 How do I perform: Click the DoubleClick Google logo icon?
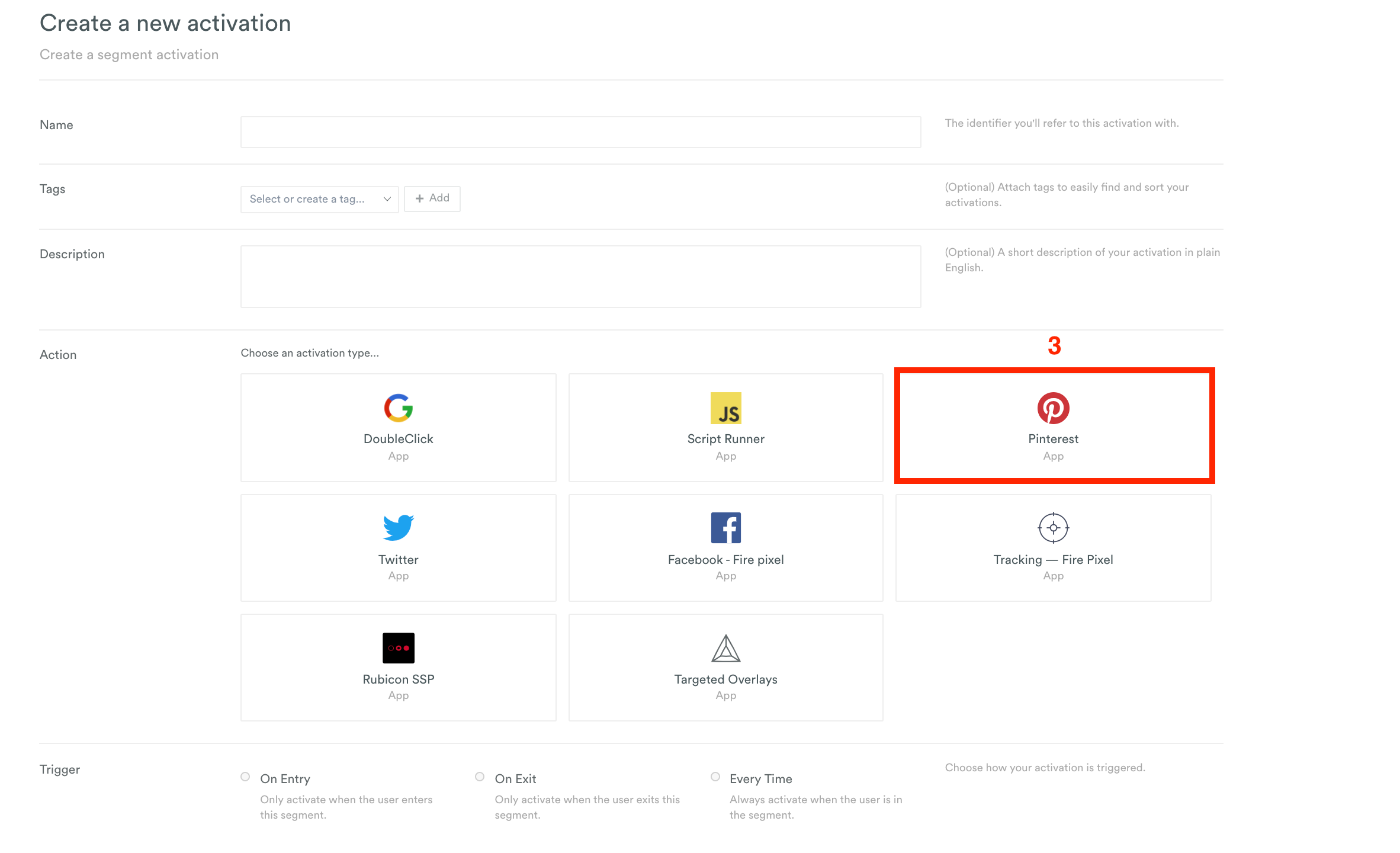click(398, 408)
